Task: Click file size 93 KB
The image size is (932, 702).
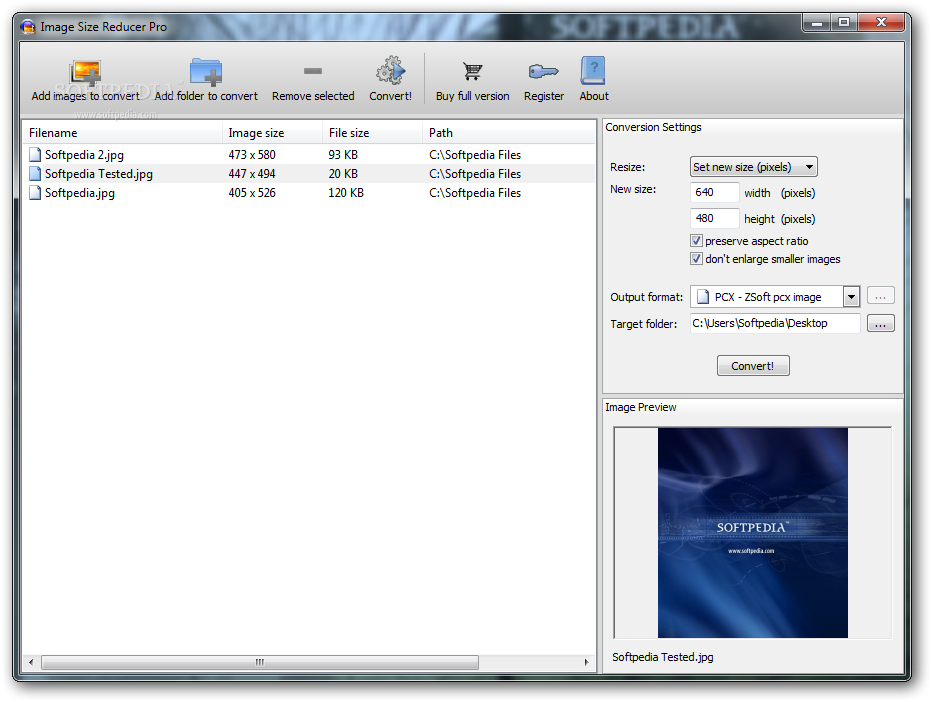Action: tap(343, 155)
